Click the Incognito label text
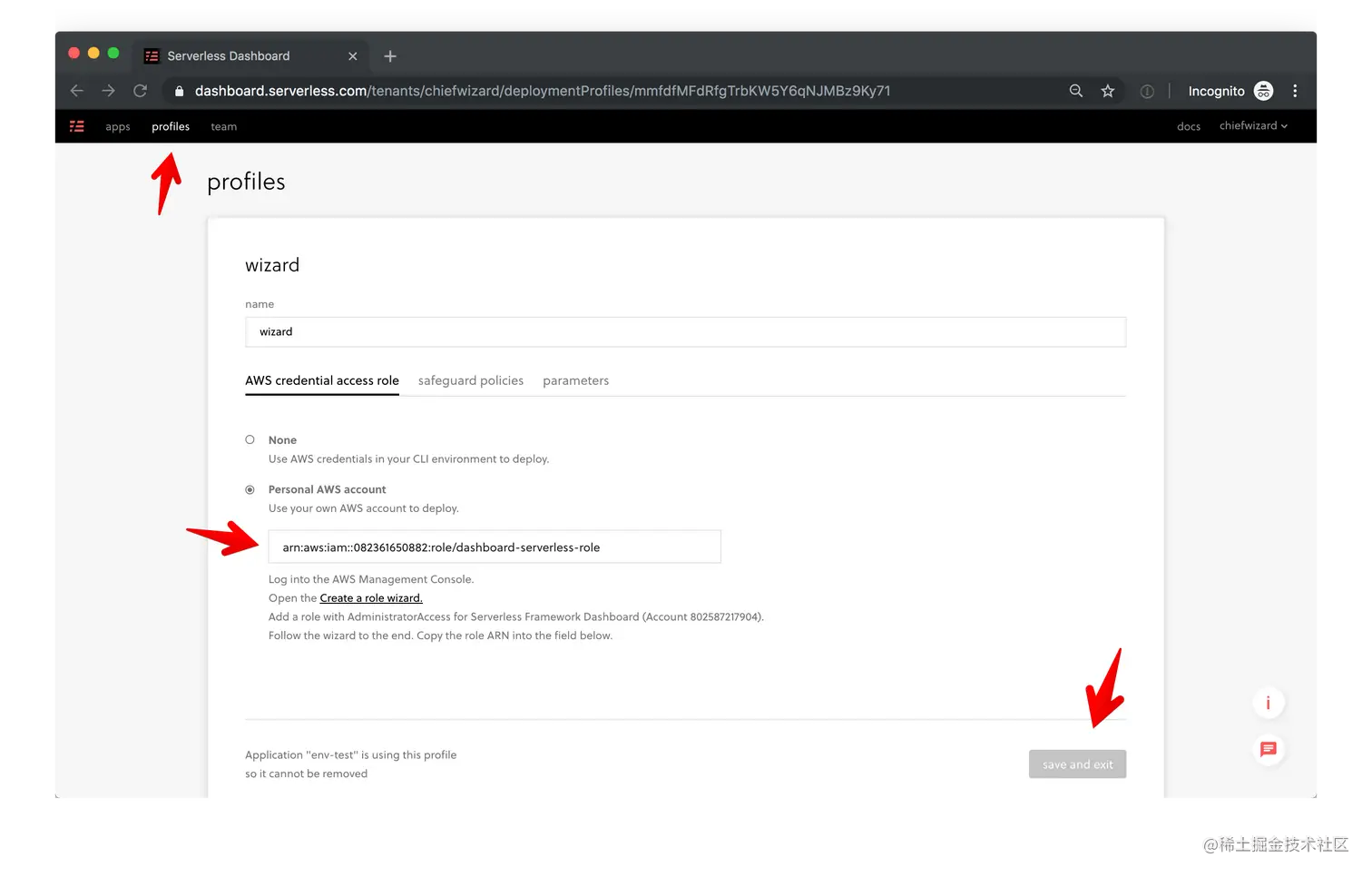The height and width of the screenshot is (877, 1372). pos(1217,91)
